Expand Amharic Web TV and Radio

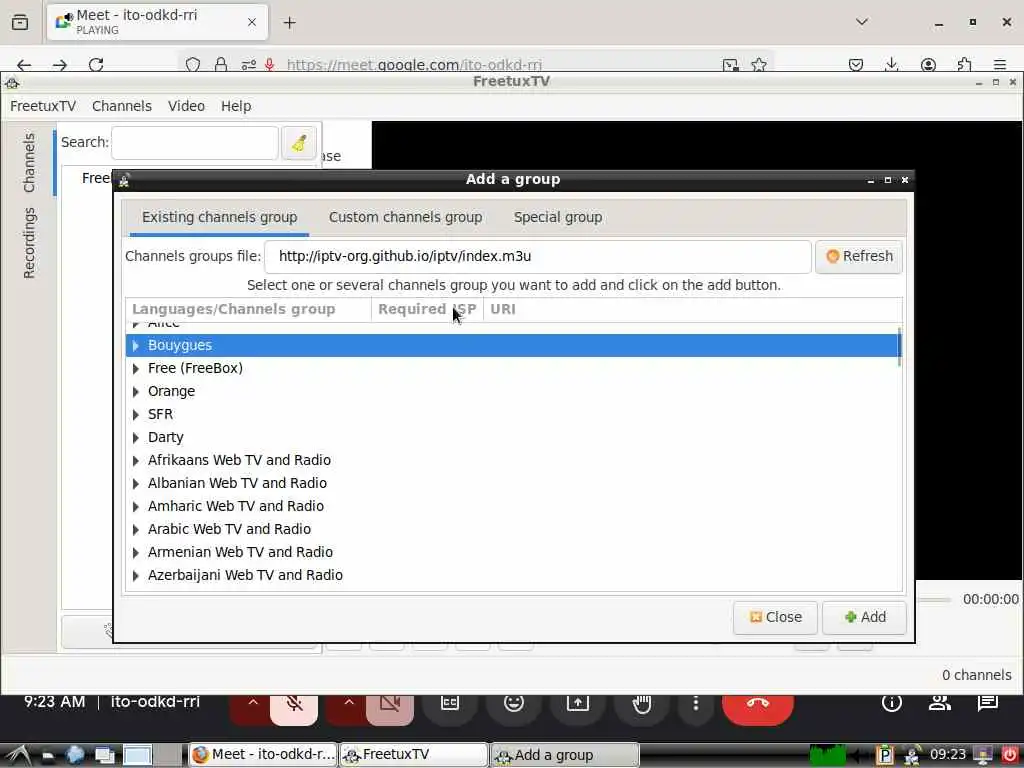coord(136,506)
